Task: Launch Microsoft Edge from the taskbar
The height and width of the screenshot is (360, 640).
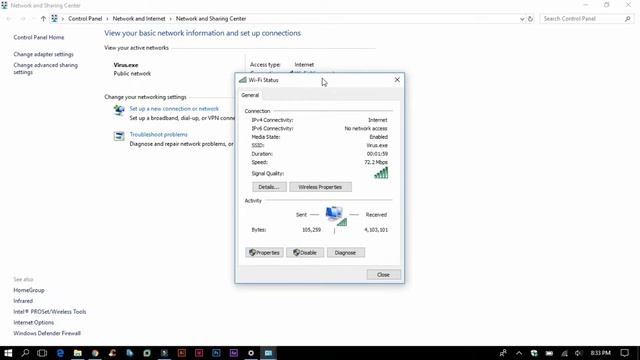Action: [x=60, y=353]
